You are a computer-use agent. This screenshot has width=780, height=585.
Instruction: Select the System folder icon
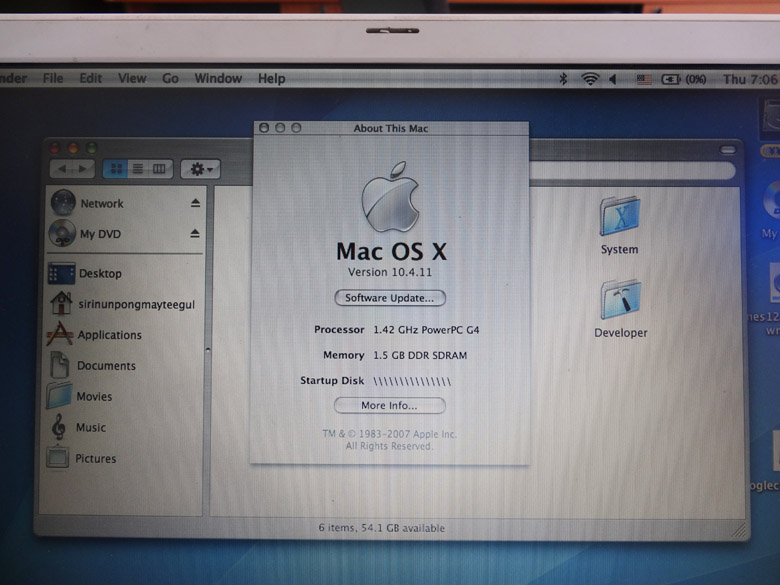pos(620,217)
